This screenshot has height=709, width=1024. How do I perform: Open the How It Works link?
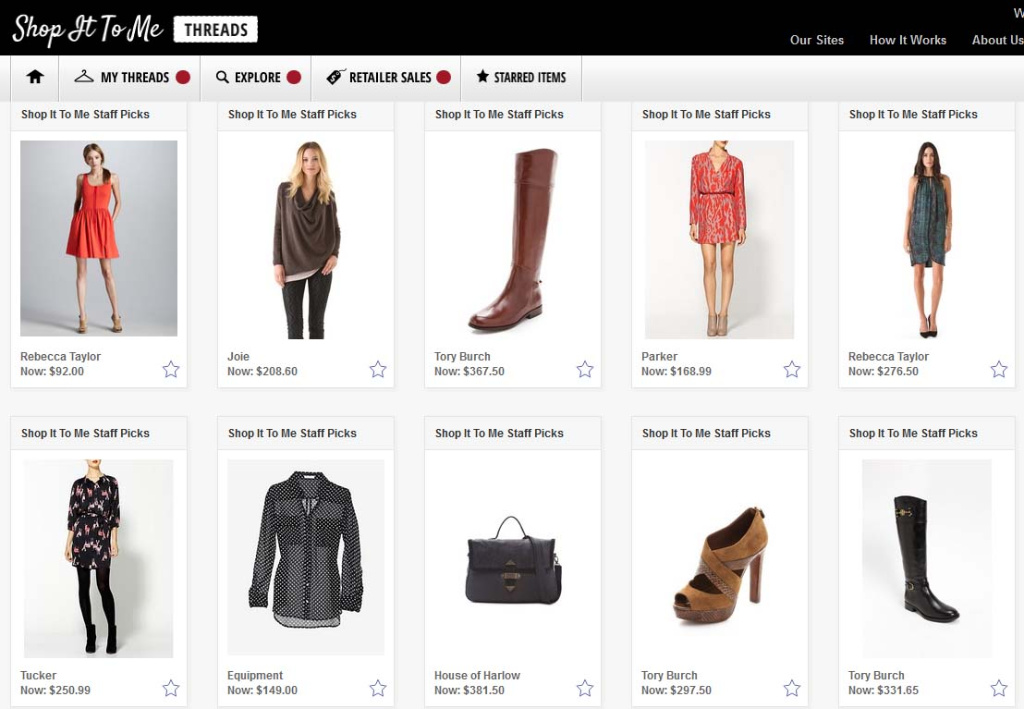(x=908, y=40)
